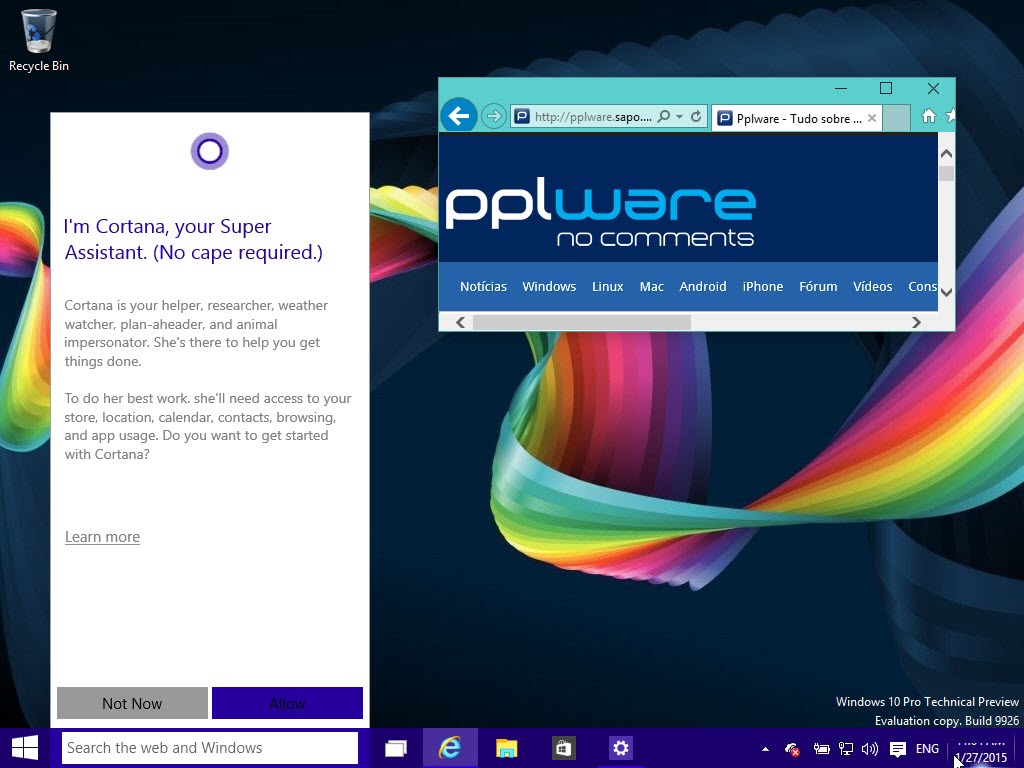Click the horizontal scrollbar right arrow
1024x768 pixels.
[x=916, y=322]
